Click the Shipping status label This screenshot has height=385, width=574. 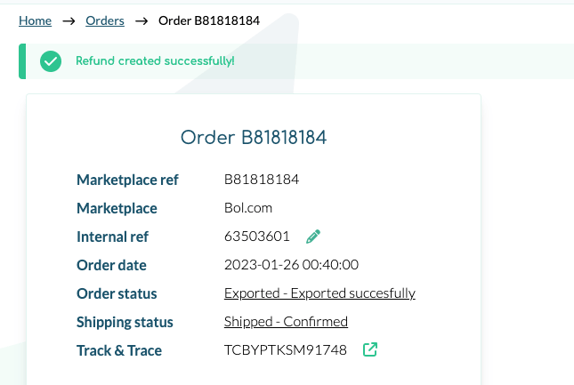click(x=125, y=322)
